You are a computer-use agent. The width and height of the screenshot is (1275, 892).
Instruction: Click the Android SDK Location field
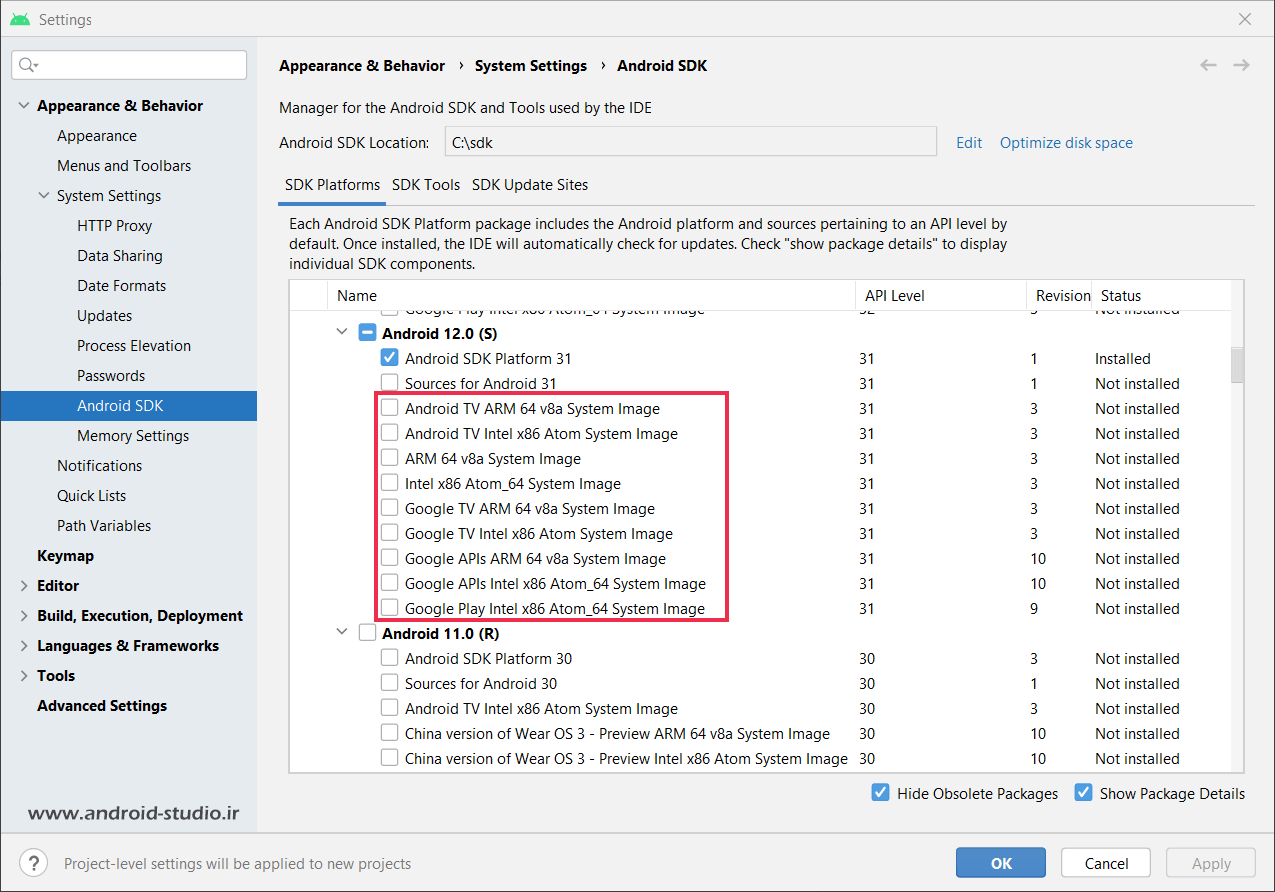tap(690, 142)
